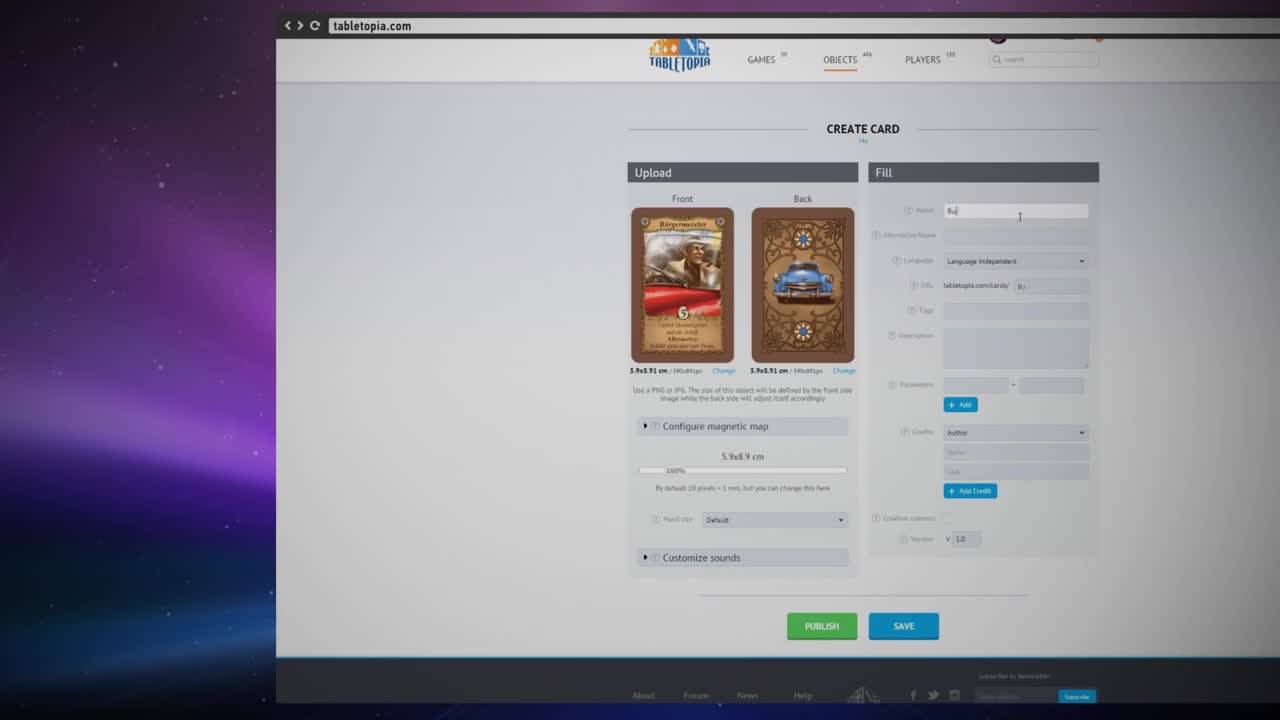Click the blue Save button
Image resolution: width=1280 pixels, height=720 pixels.
point(903,626)
